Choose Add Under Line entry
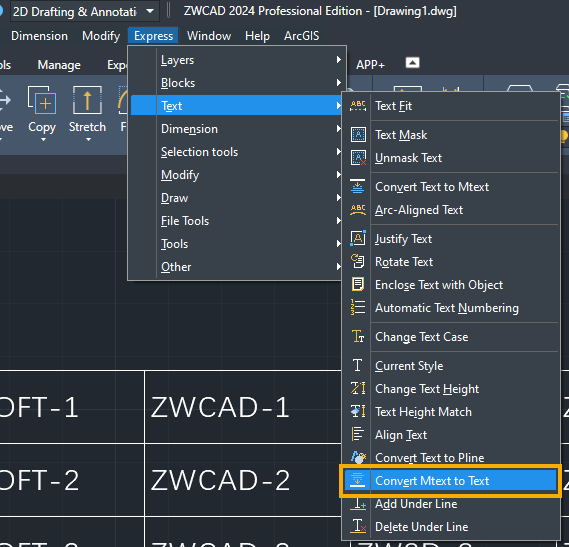The height and width of the screenshot is (547, 569). [451, 503]
